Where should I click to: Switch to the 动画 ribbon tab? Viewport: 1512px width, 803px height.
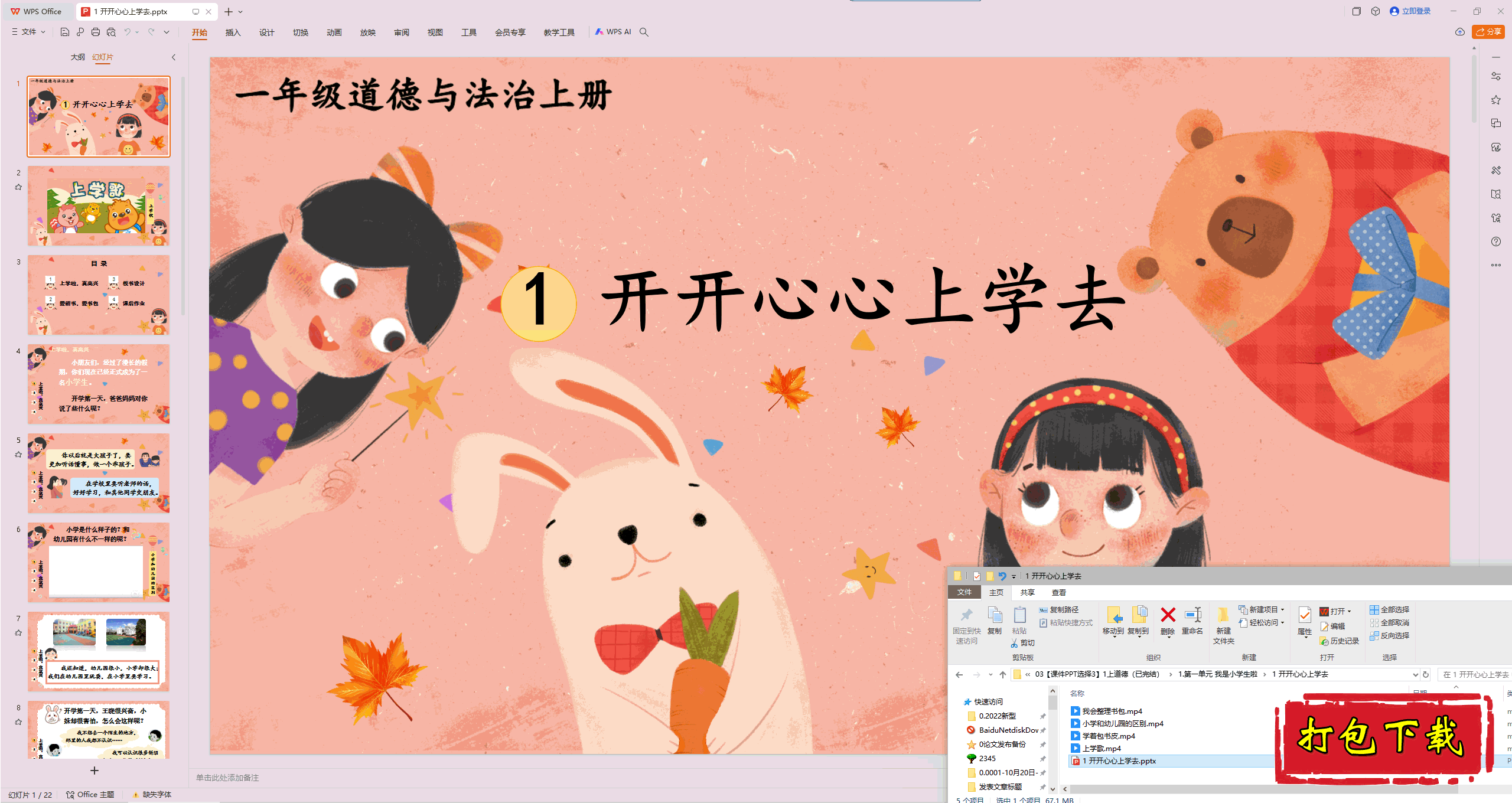point(334,32)
